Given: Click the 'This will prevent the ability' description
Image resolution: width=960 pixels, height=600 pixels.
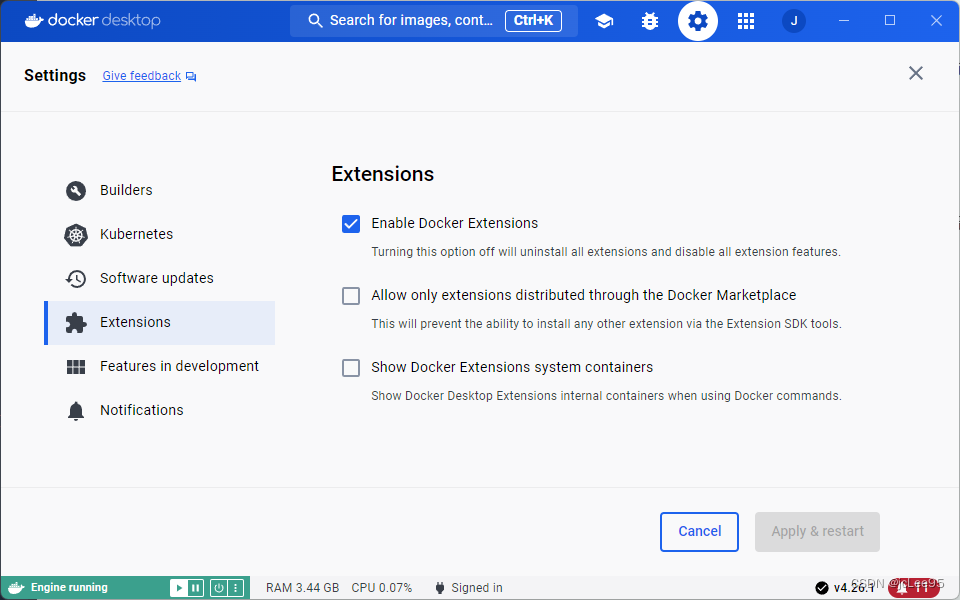Looking at the screenshot, I should coord(606,324).
